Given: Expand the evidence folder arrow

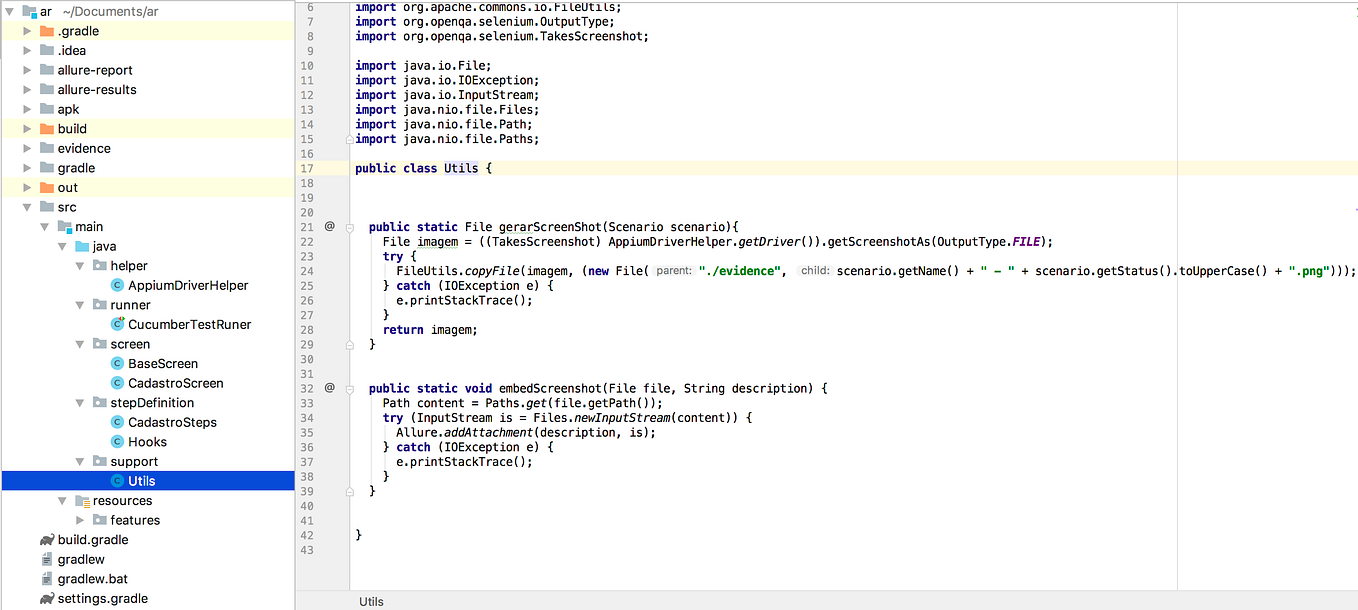Looking at the screenshot, I should pos(27,148).
